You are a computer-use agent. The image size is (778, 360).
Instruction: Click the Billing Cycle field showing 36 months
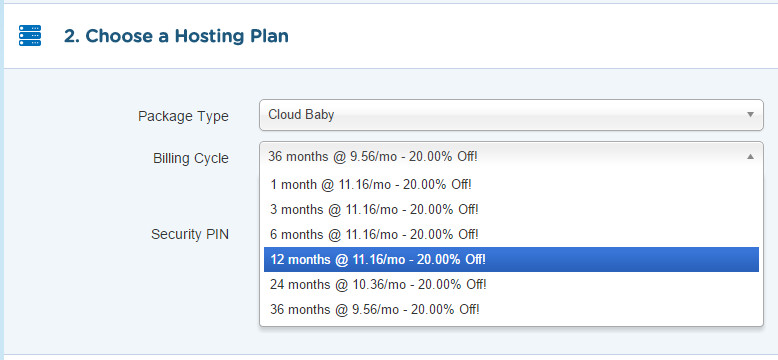pos(511,157)
